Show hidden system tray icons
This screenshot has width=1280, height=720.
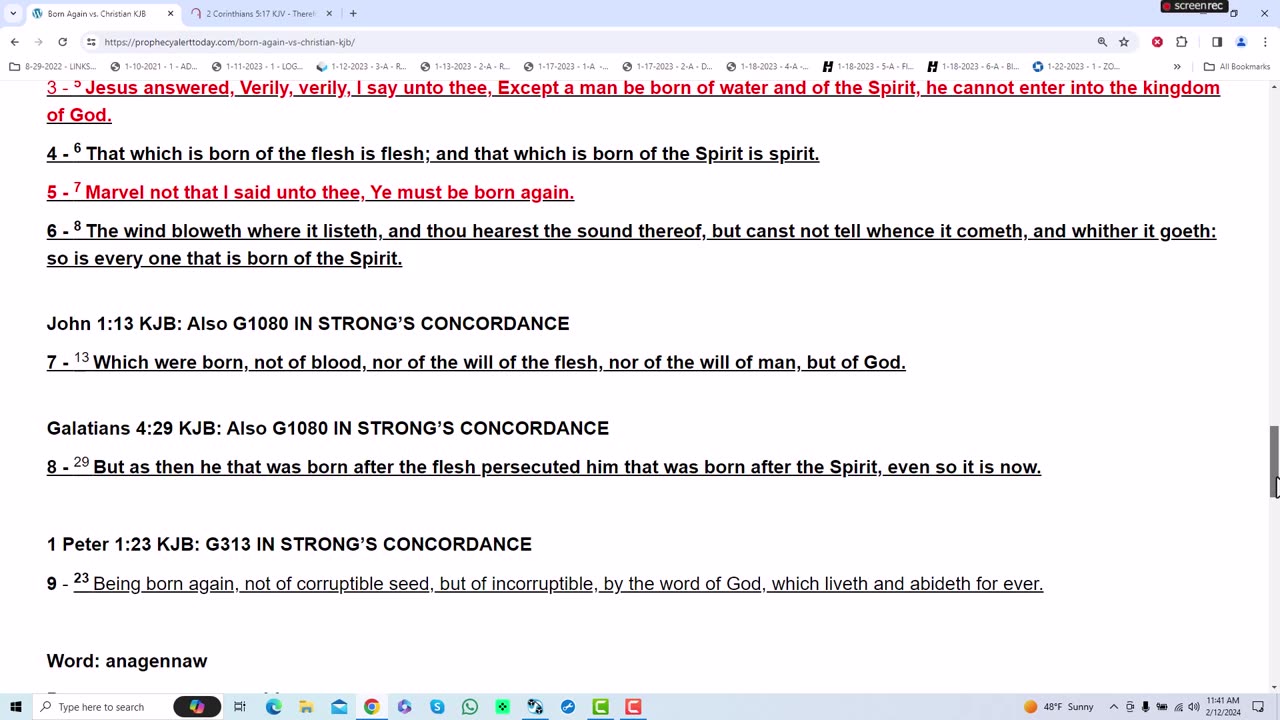coord(1113,707)
